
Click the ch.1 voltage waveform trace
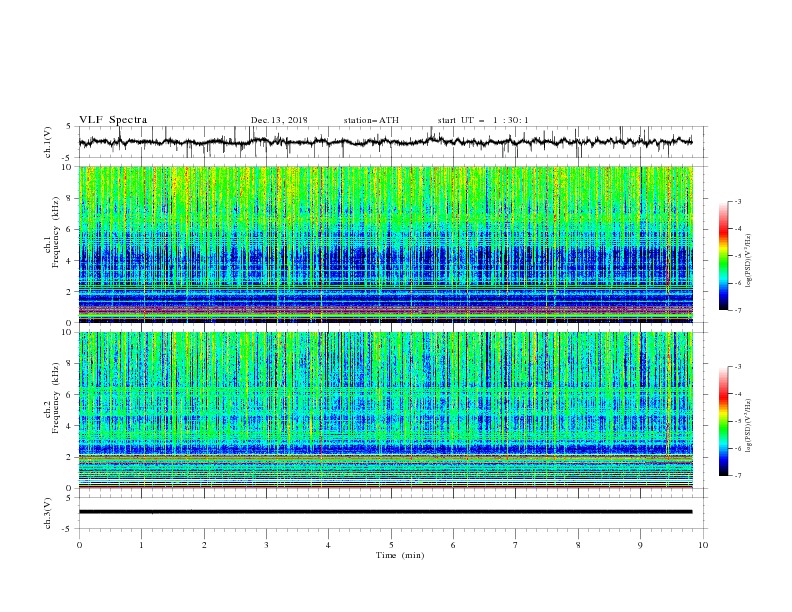click(385, 142)
